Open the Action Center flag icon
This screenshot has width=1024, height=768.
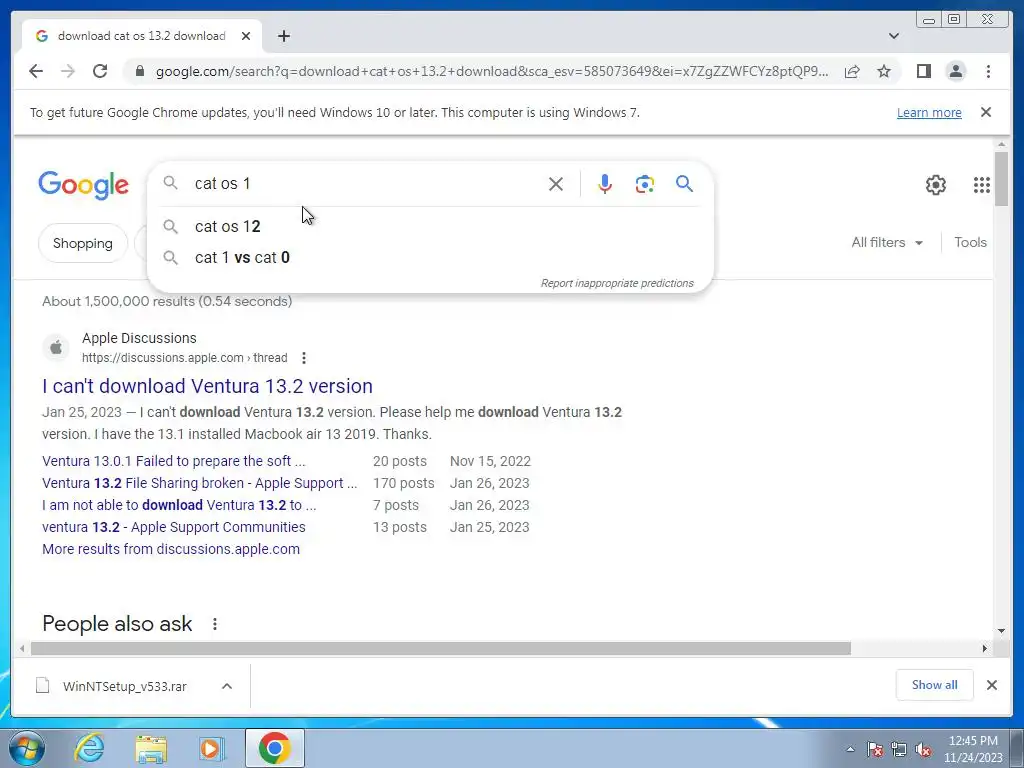point(875,749)
